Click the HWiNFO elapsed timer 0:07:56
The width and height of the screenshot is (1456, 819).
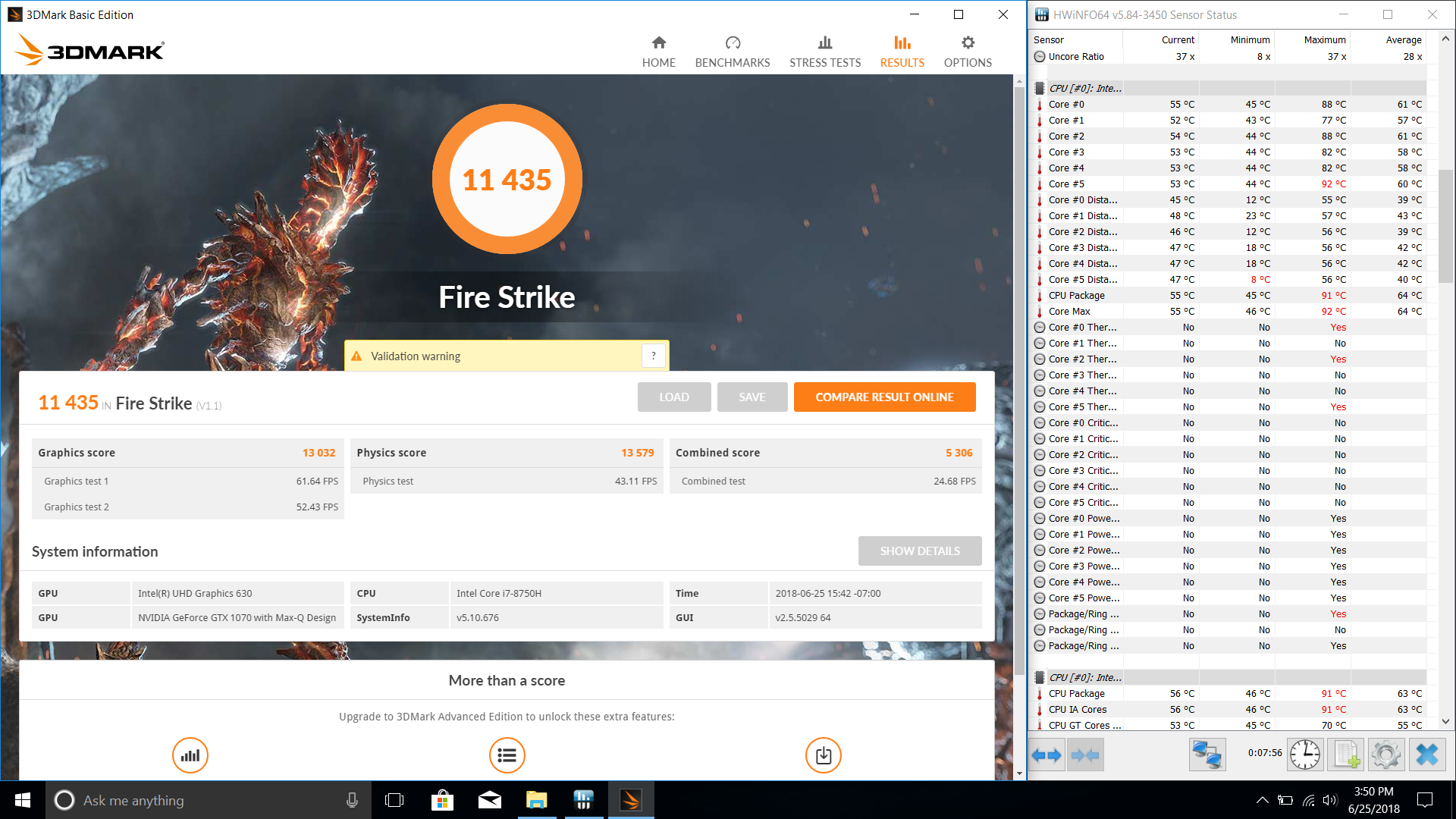(1265, 753)
